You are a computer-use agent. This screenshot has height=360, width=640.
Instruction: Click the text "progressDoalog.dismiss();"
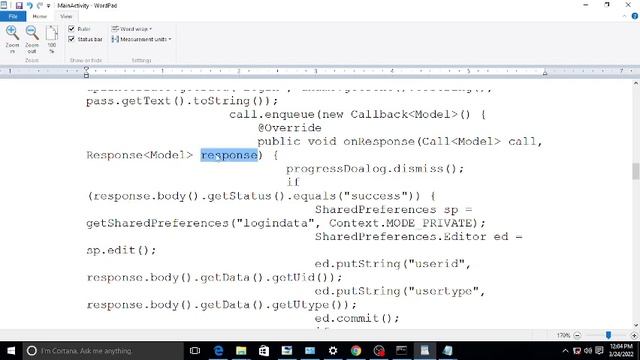coord(375,169)
